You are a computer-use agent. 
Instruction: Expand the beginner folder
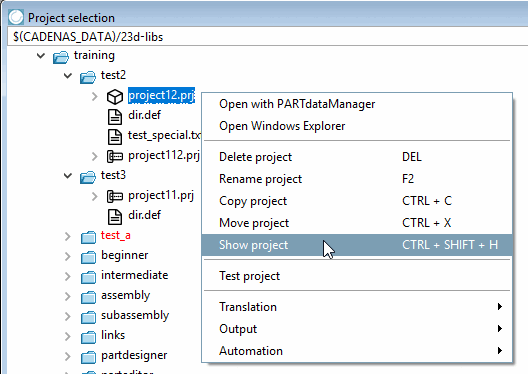coord(68,257)
